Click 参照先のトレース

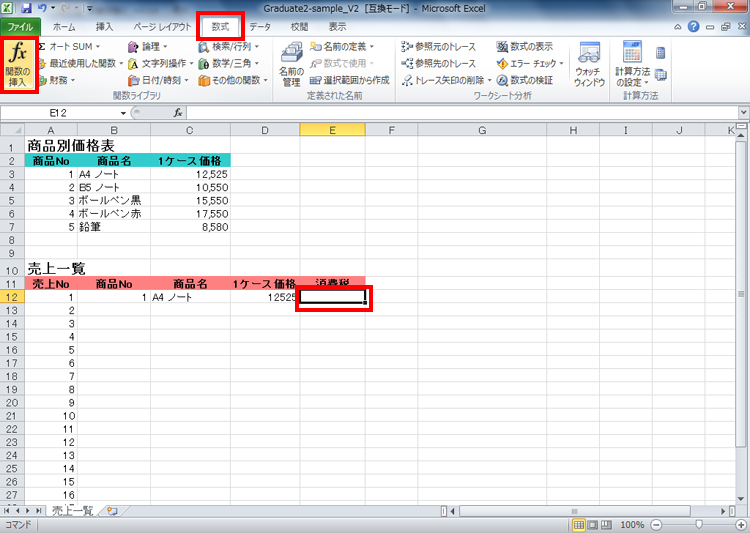click(x=439, y=63)
